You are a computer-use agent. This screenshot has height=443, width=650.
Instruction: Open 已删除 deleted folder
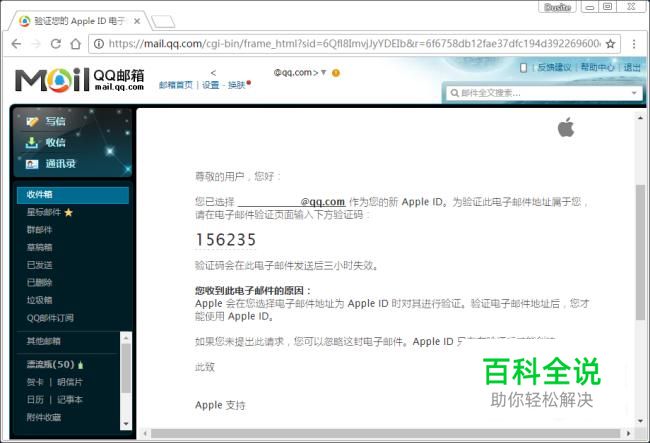pyautogui.click(x=39, y=283)
